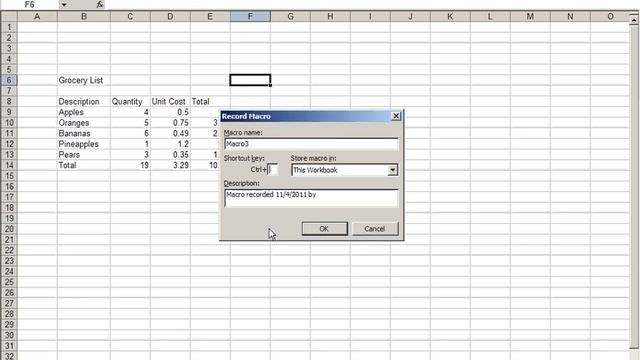The width and height of the screenshot is (640, 360).
Task: Select column B header
Action: [x=84, y=17]
